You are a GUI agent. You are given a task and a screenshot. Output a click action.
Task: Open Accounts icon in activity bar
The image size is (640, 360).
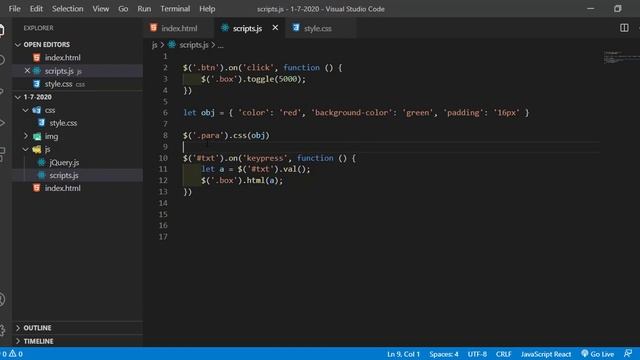pos(2,299)
